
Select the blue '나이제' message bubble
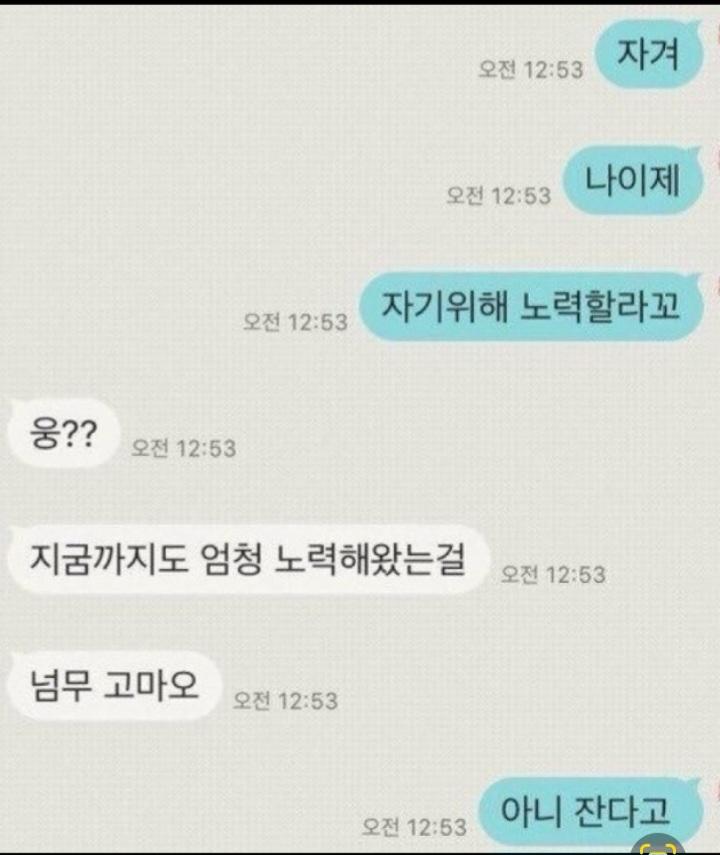click(633, 180)
